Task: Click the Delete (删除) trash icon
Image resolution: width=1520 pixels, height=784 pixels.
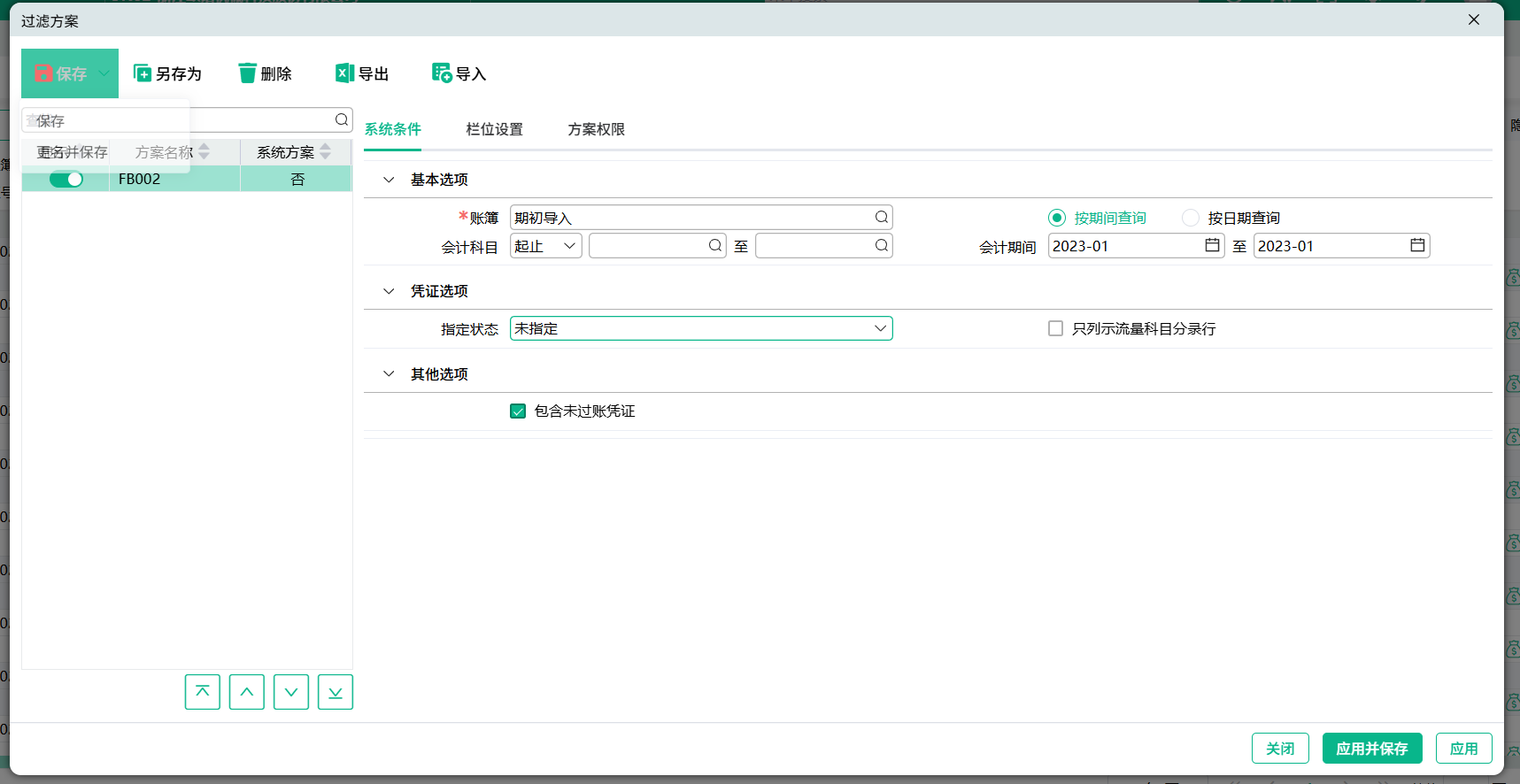Action: click(x=248, y=73)
